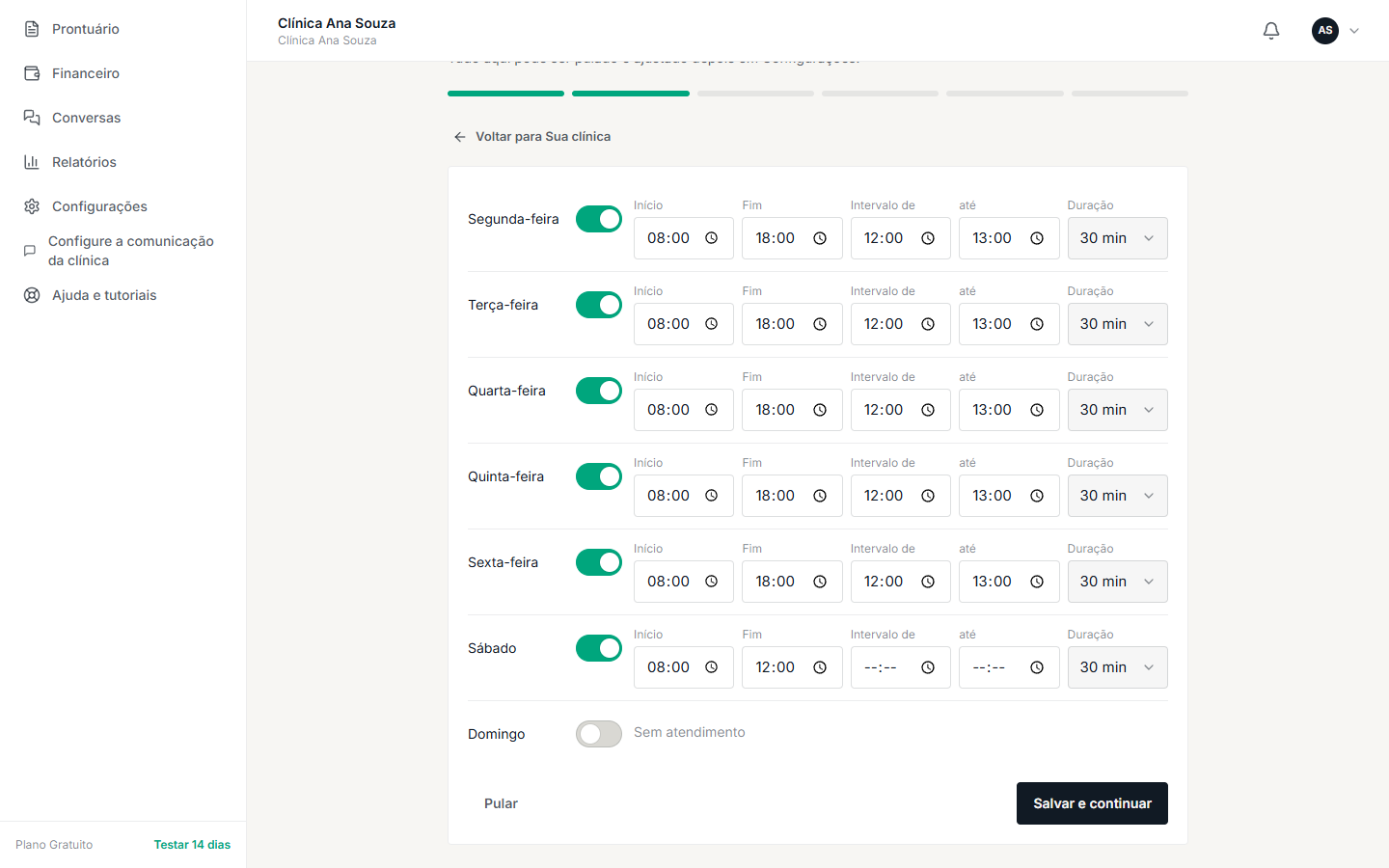The width and height of the screenshot is (1389, 868).
Task: Click the first green progress step bar
Action: (x=505, y=94)
